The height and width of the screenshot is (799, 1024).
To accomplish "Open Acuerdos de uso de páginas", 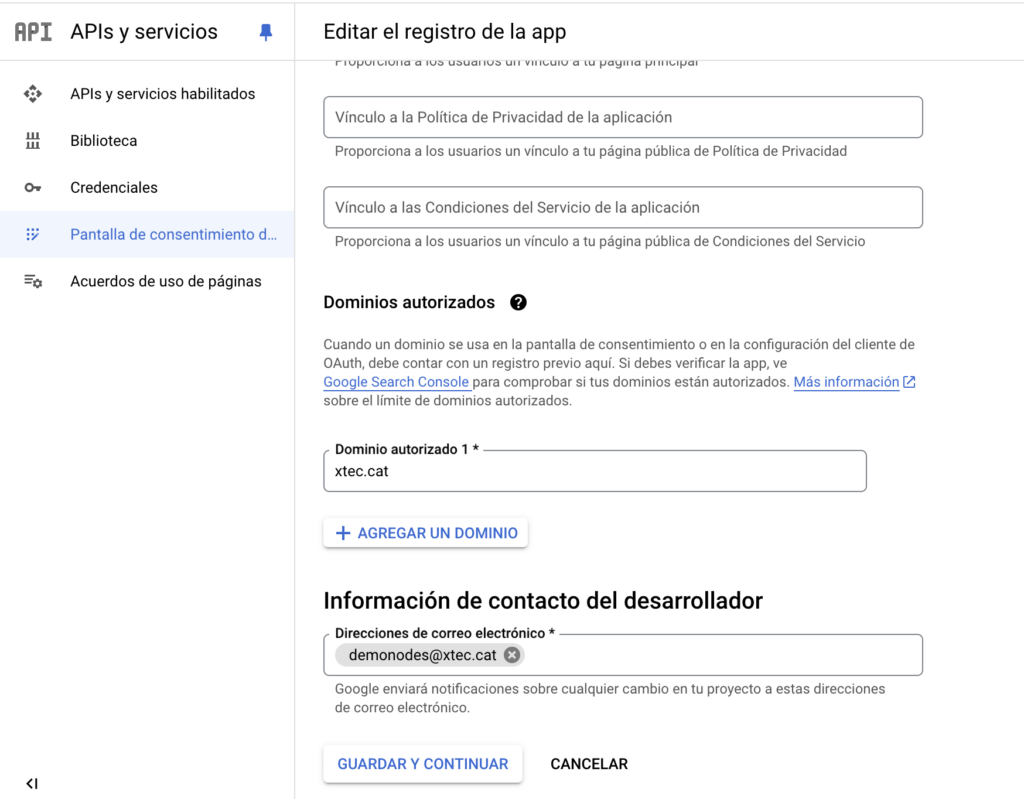I will click(166, 282).
